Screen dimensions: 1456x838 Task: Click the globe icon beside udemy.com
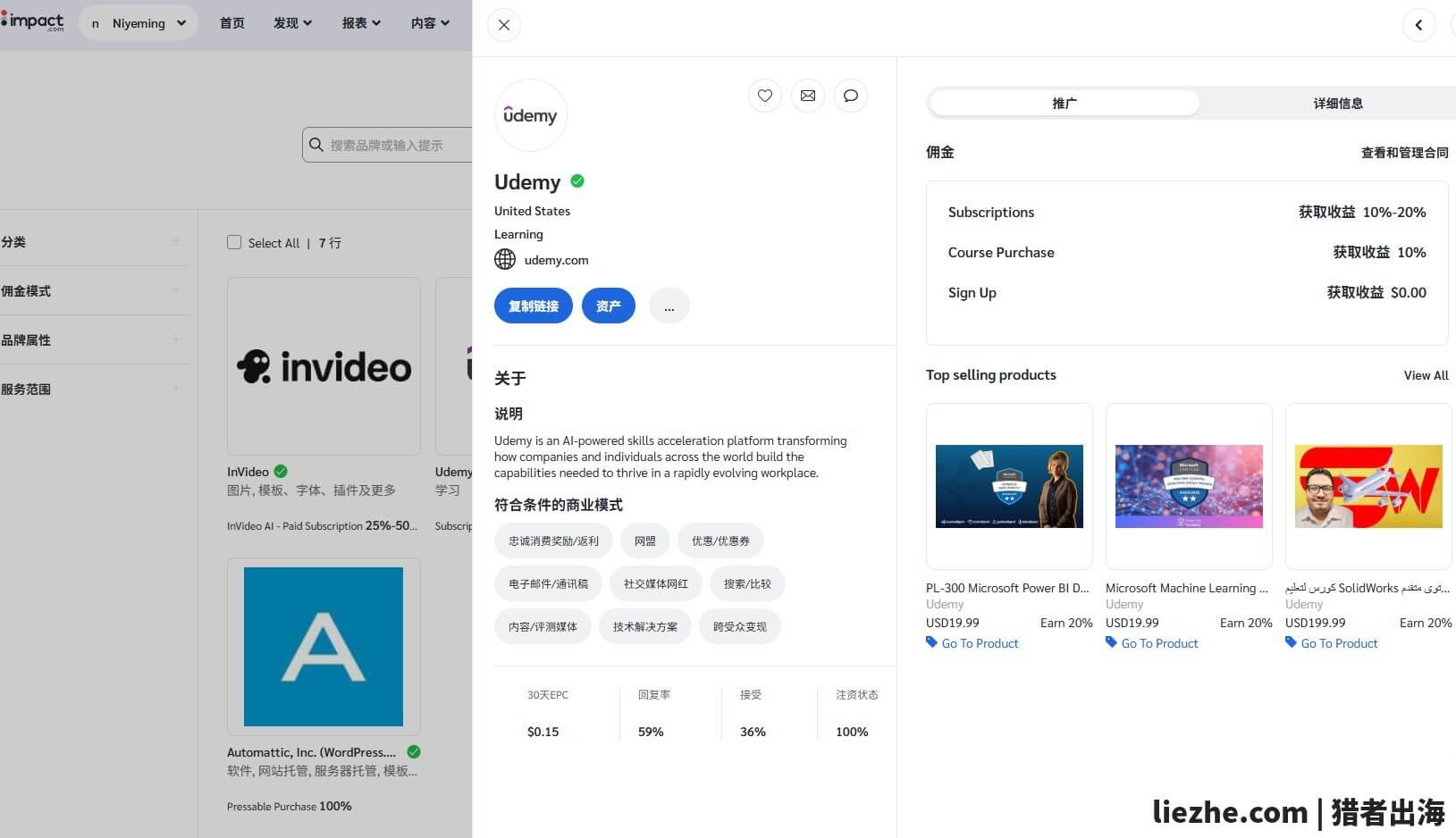click(505, 259)
